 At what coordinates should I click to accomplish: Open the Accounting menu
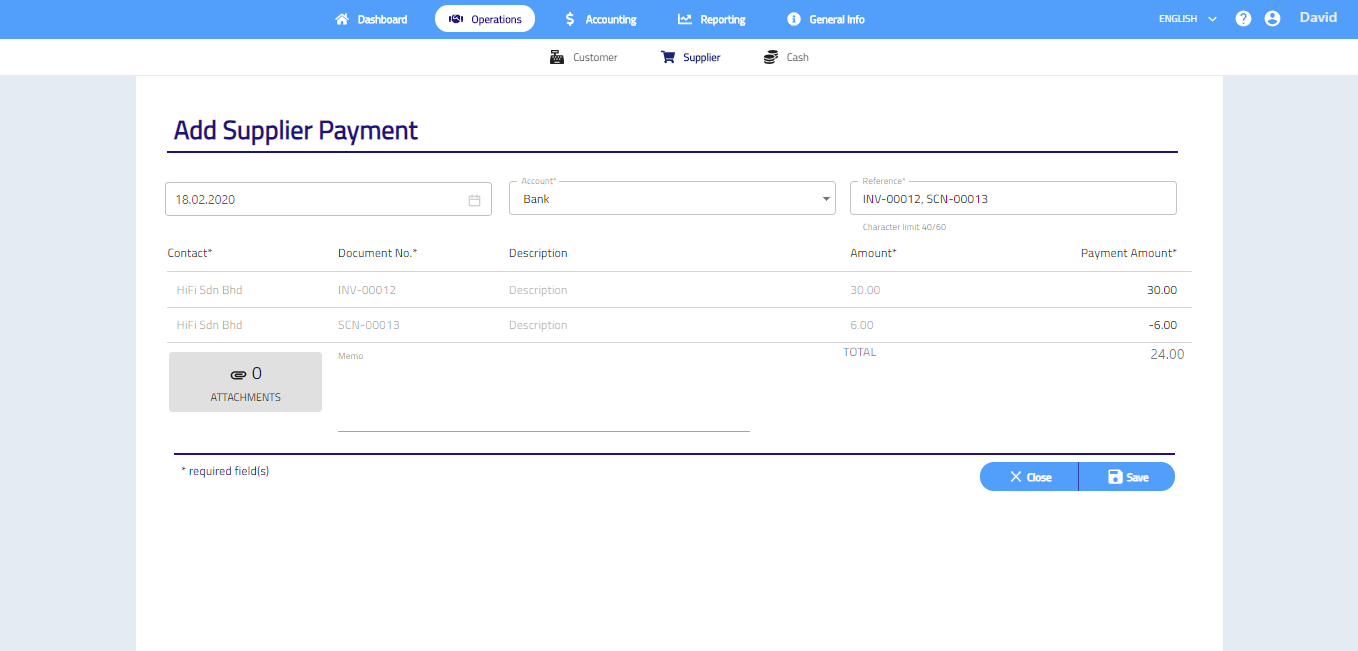click(600, 19)
